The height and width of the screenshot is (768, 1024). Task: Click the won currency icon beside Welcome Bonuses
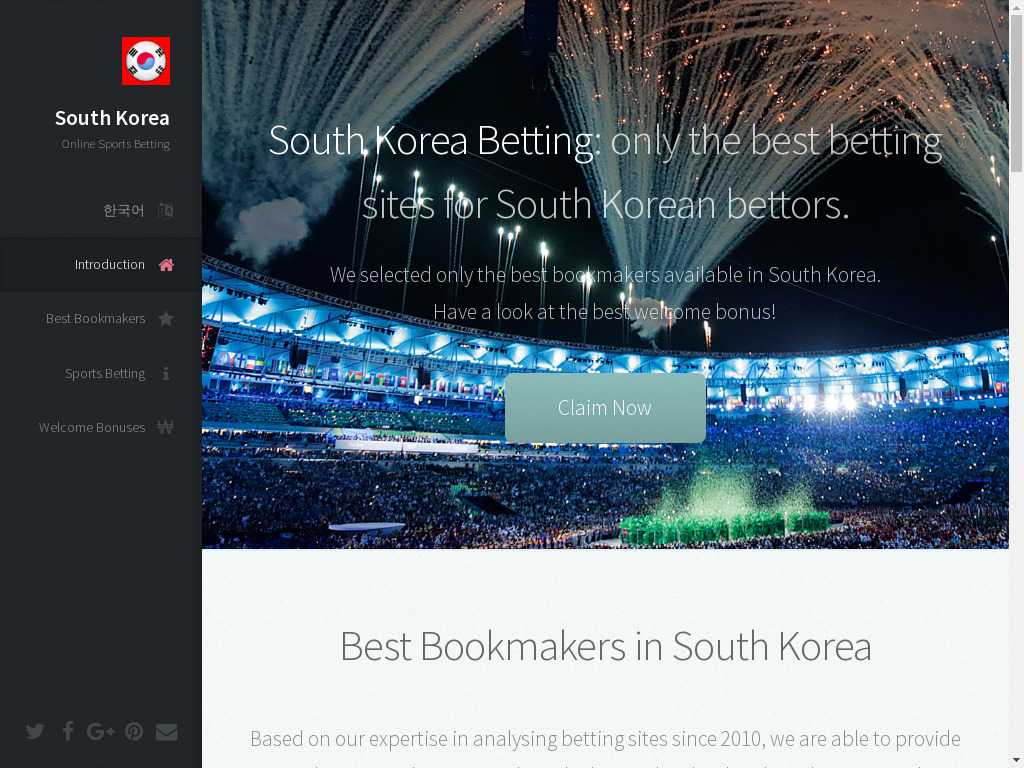166,427
